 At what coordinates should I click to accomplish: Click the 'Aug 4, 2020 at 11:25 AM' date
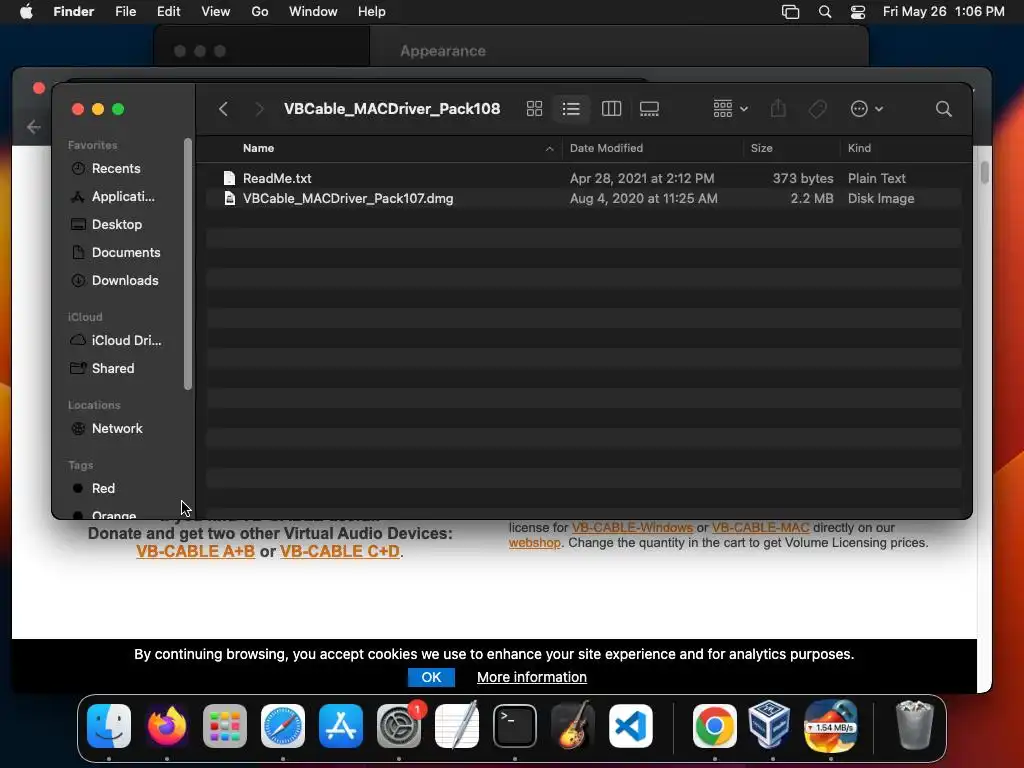click(x=643, y=199)
